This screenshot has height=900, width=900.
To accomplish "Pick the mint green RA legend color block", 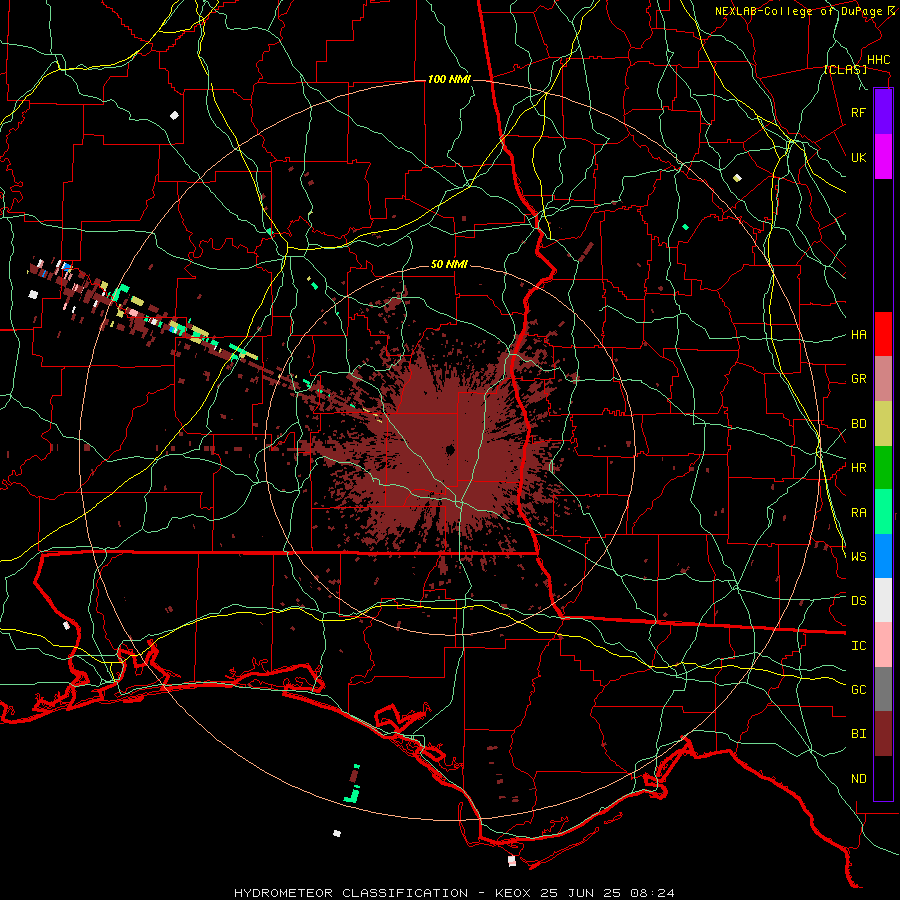I will point(883,512).
